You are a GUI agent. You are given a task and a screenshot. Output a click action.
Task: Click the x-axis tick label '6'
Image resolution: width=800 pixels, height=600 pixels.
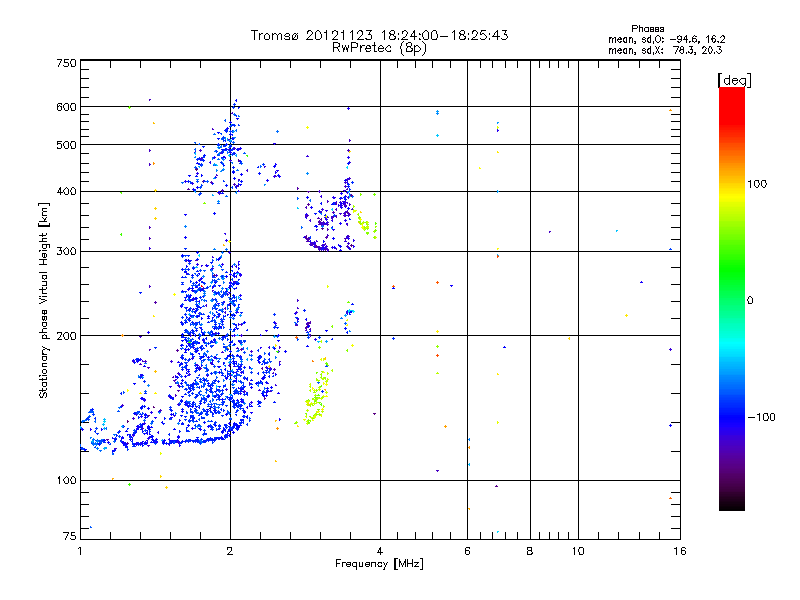467,551
